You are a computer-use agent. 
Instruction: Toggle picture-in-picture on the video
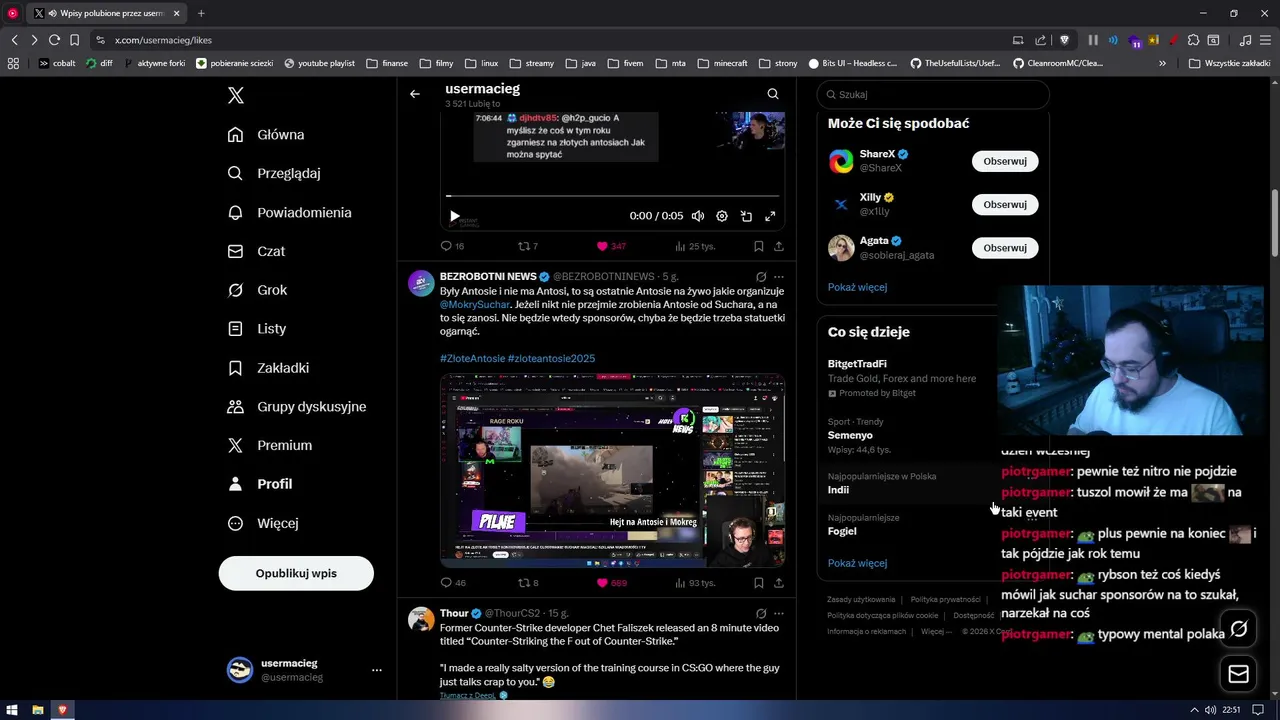pyautogui.click(x=746, y=216)
